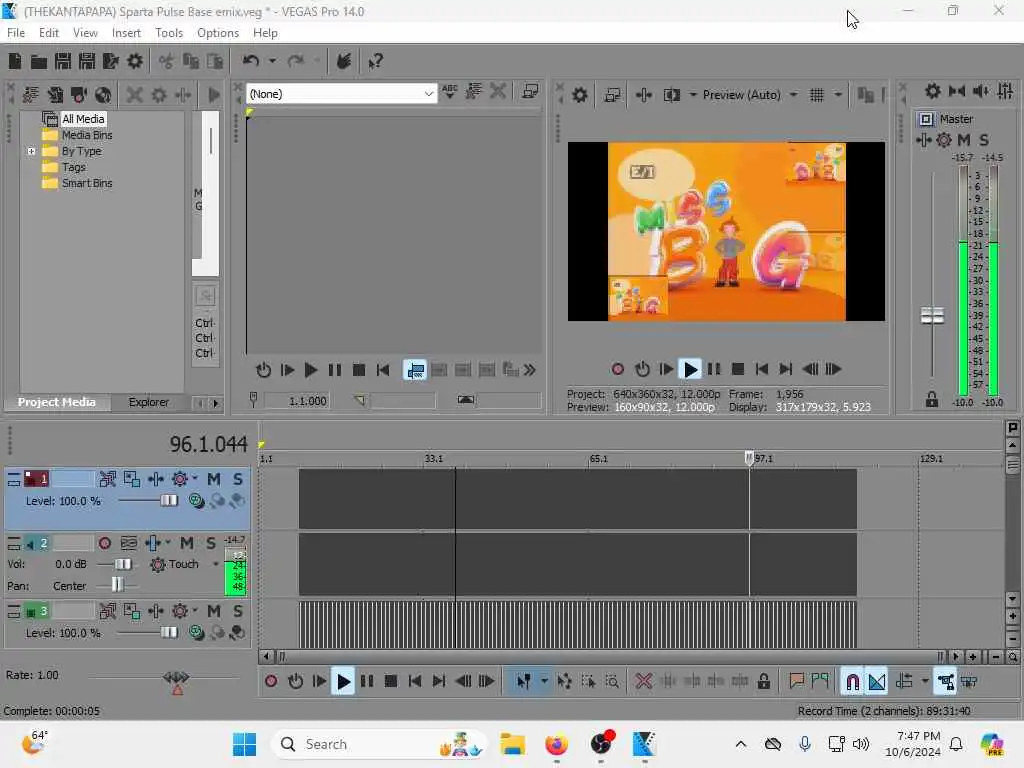Viewport: 1024px width, 768px height.
Task: Open Normal Edit Tool dropdown arrow
Action: (x=544, y=682)
